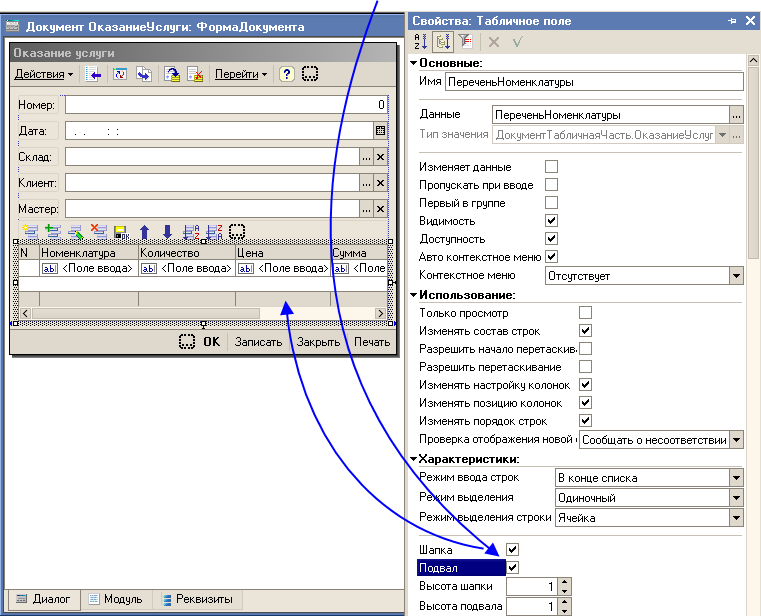Sort properties alphabetically in properties panel
Image resolution: width=761 pixels, height=616 pixels.
click(x=421, y=42)
